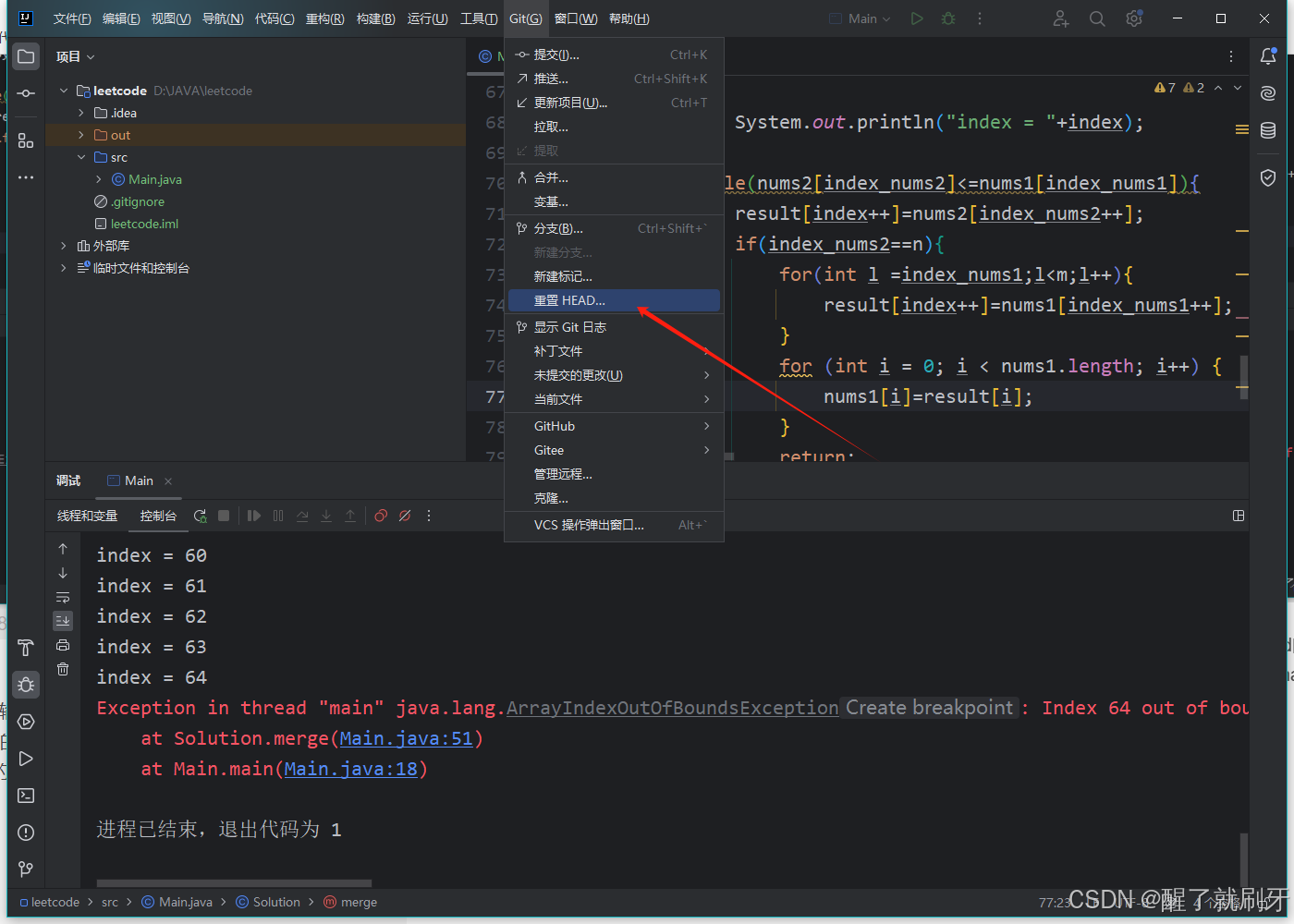The width and height of the screenshot is (1294, 924).
Task: Choose Commit in Git menu
Action: click(614, 55)
